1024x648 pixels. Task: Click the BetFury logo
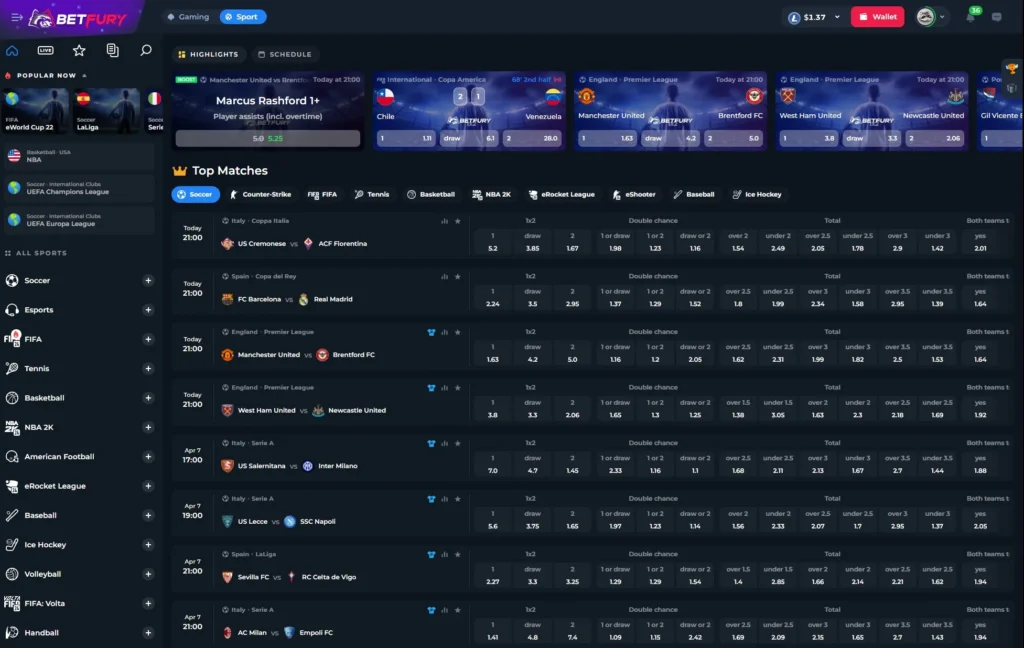77,18
